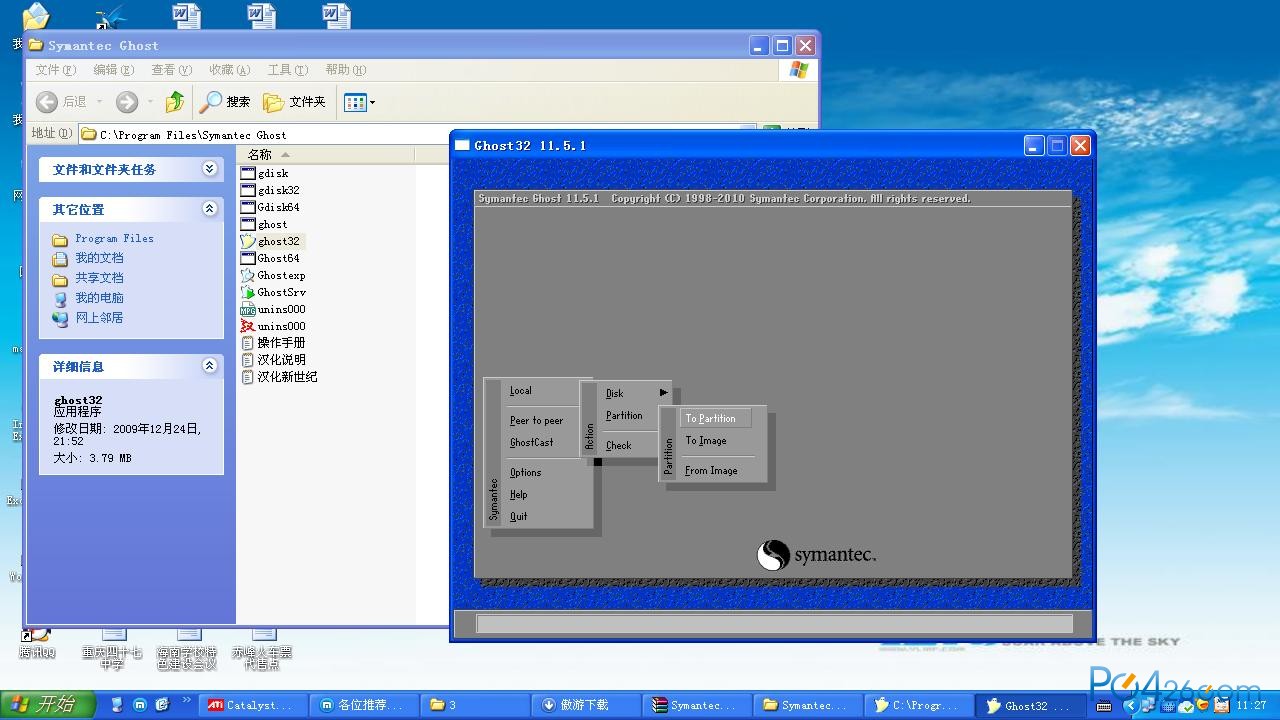Choose To Partition in Ghost submenu

(x=715, y=419)
